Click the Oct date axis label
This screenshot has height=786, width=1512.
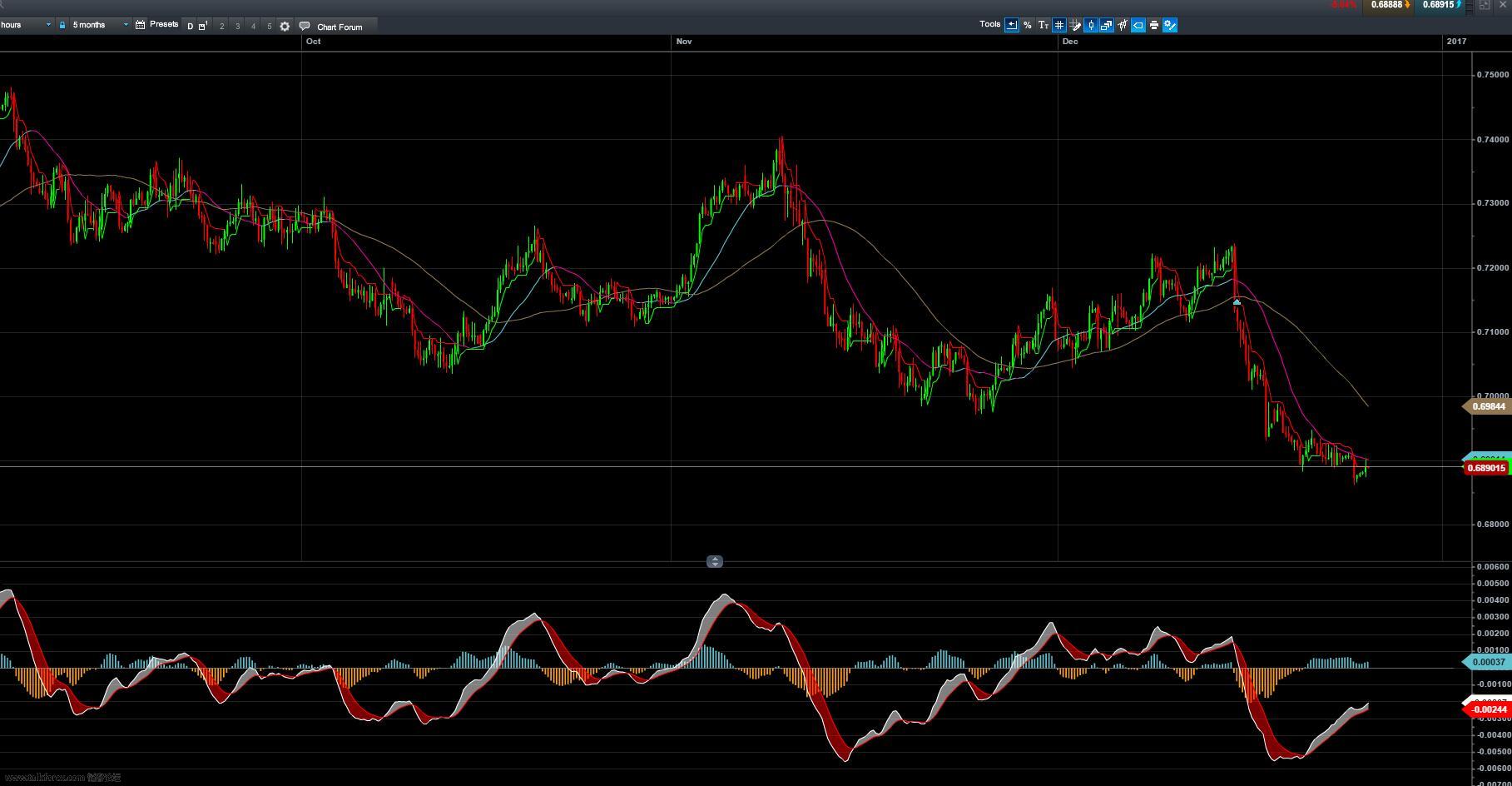point(313,42)
